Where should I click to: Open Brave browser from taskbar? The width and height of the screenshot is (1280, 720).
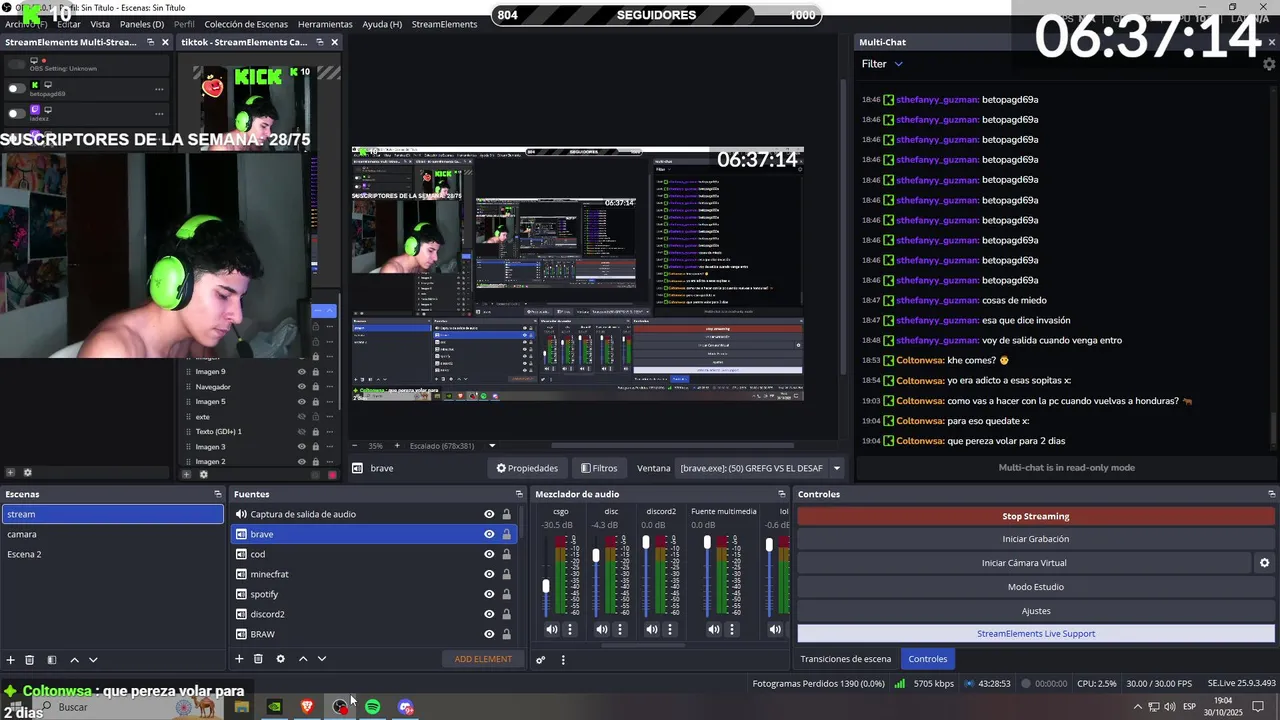tap(307, 707)
